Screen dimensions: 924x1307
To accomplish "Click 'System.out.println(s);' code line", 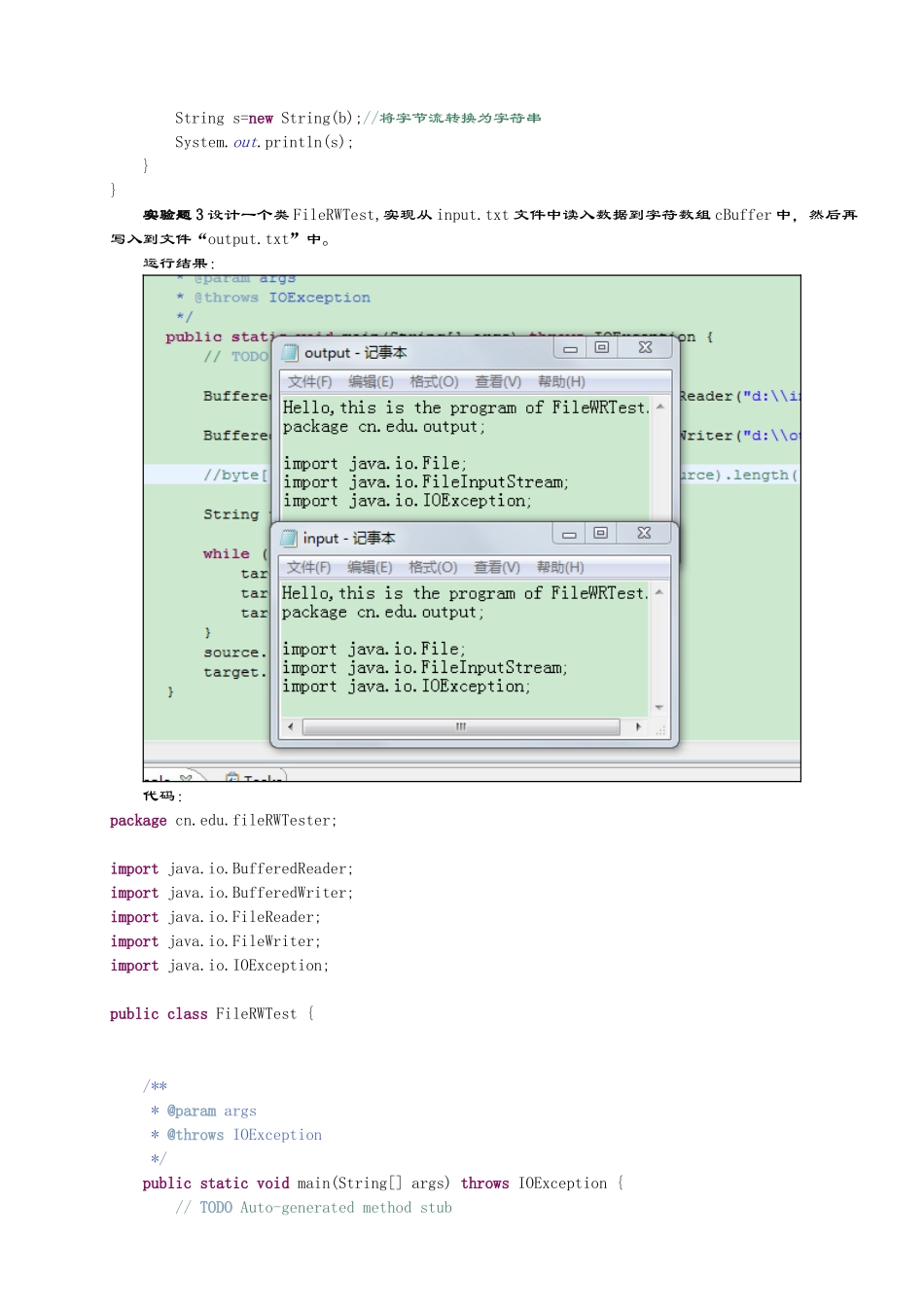I will click(264, 142).
